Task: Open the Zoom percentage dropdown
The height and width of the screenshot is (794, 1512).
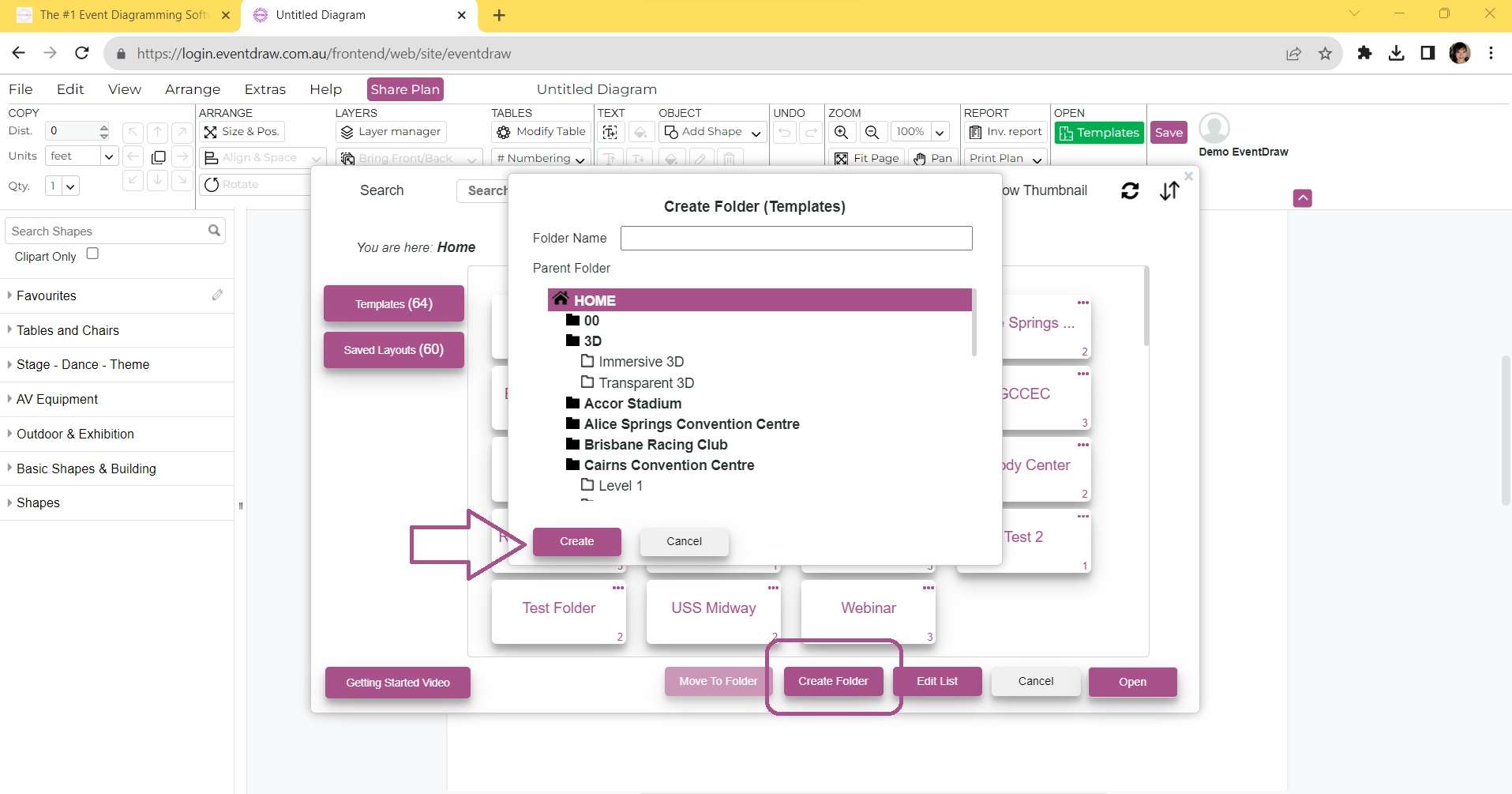Action: (x=940, y=132)
